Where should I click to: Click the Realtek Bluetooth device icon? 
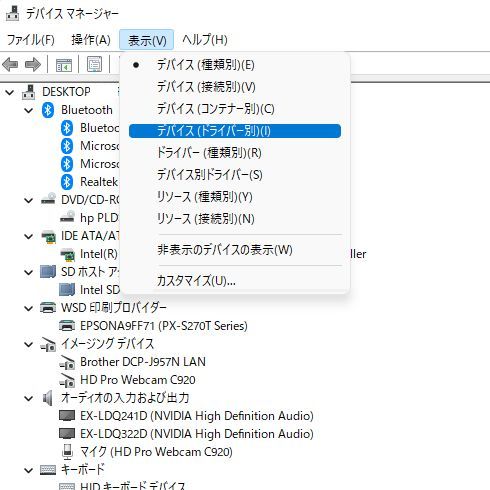click(67, 182)
